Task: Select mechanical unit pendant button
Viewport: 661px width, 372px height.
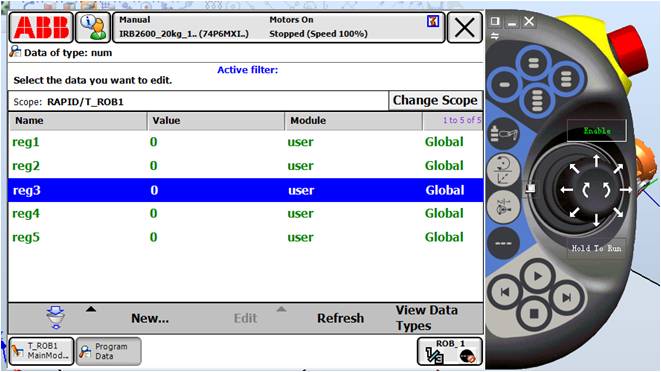Action: coord(504,134)
